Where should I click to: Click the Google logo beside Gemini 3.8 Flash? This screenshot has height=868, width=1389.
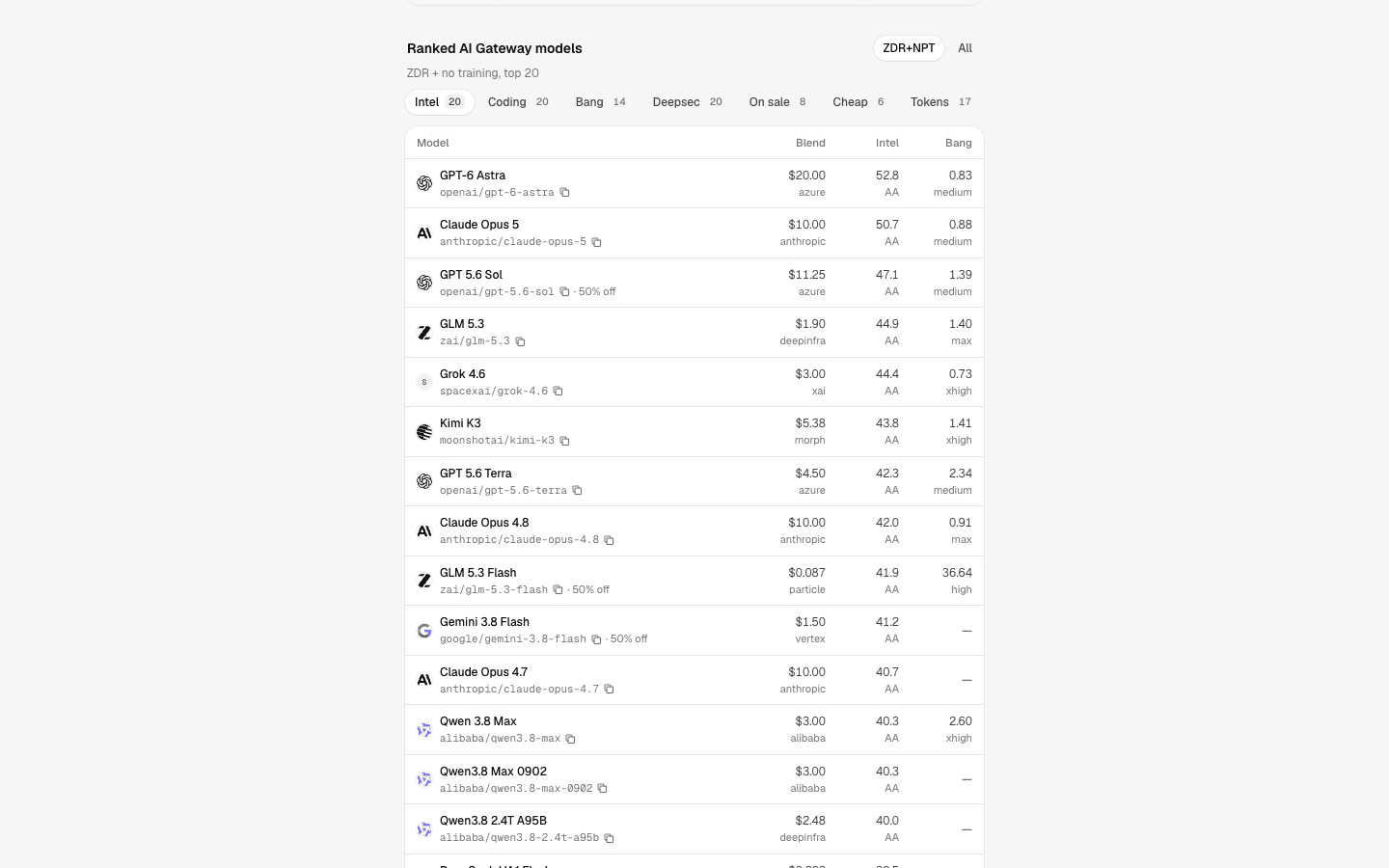[424, 631]
